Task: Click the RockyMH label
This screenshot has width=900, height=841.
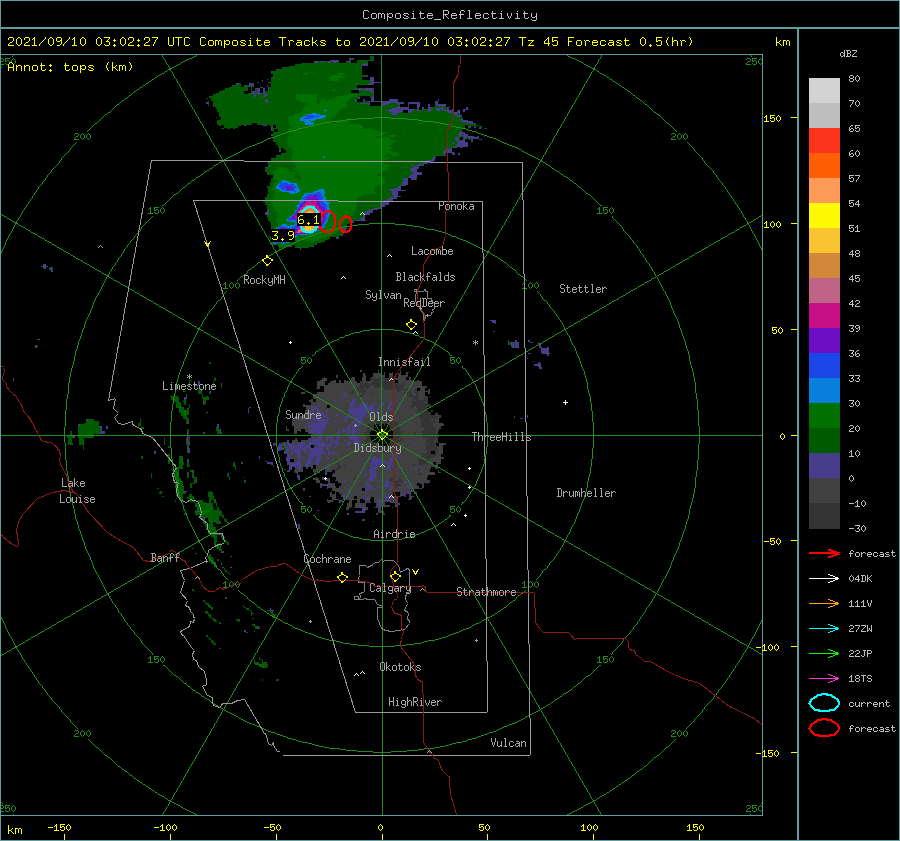Action: [x=264, y=280]
